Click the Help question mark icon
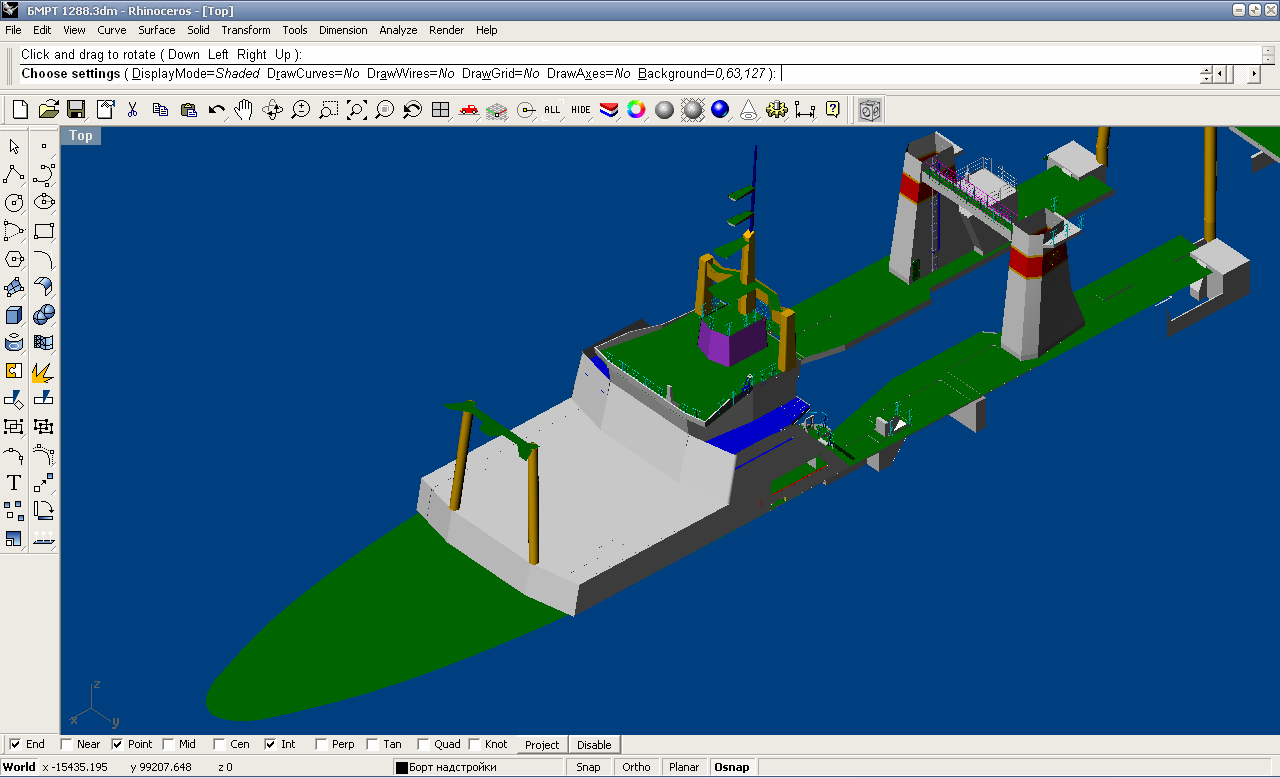 point(832,110)
